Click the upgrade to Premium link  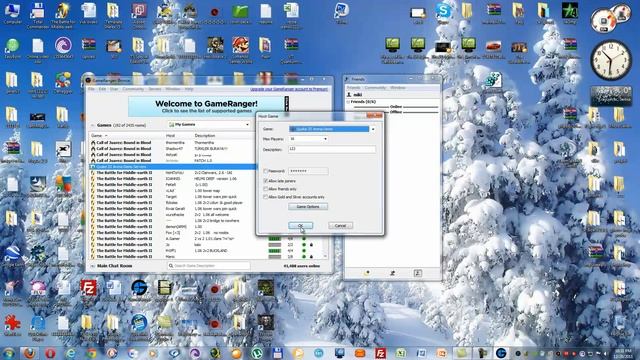[289, 89]
